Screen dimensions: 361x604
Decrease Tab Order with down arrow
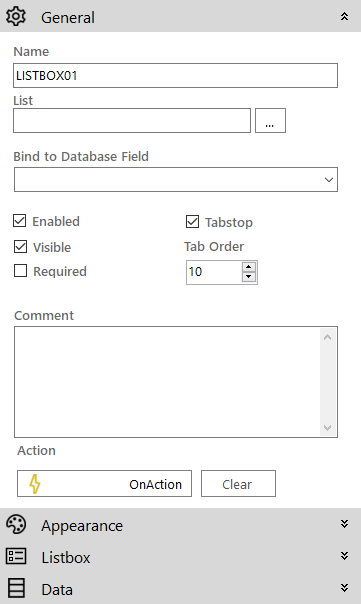pyautogui.click(x=249, y=277)
